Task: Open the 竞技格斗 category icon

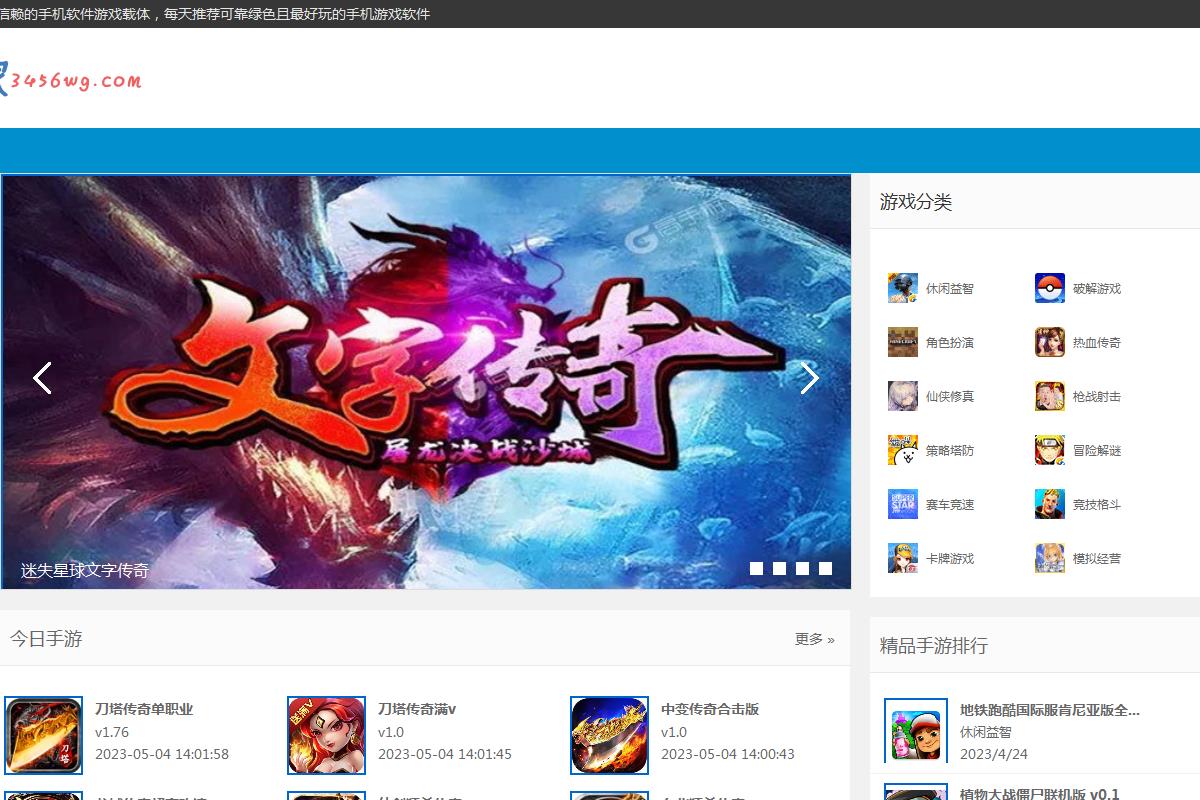Action: click(1049, 504)
